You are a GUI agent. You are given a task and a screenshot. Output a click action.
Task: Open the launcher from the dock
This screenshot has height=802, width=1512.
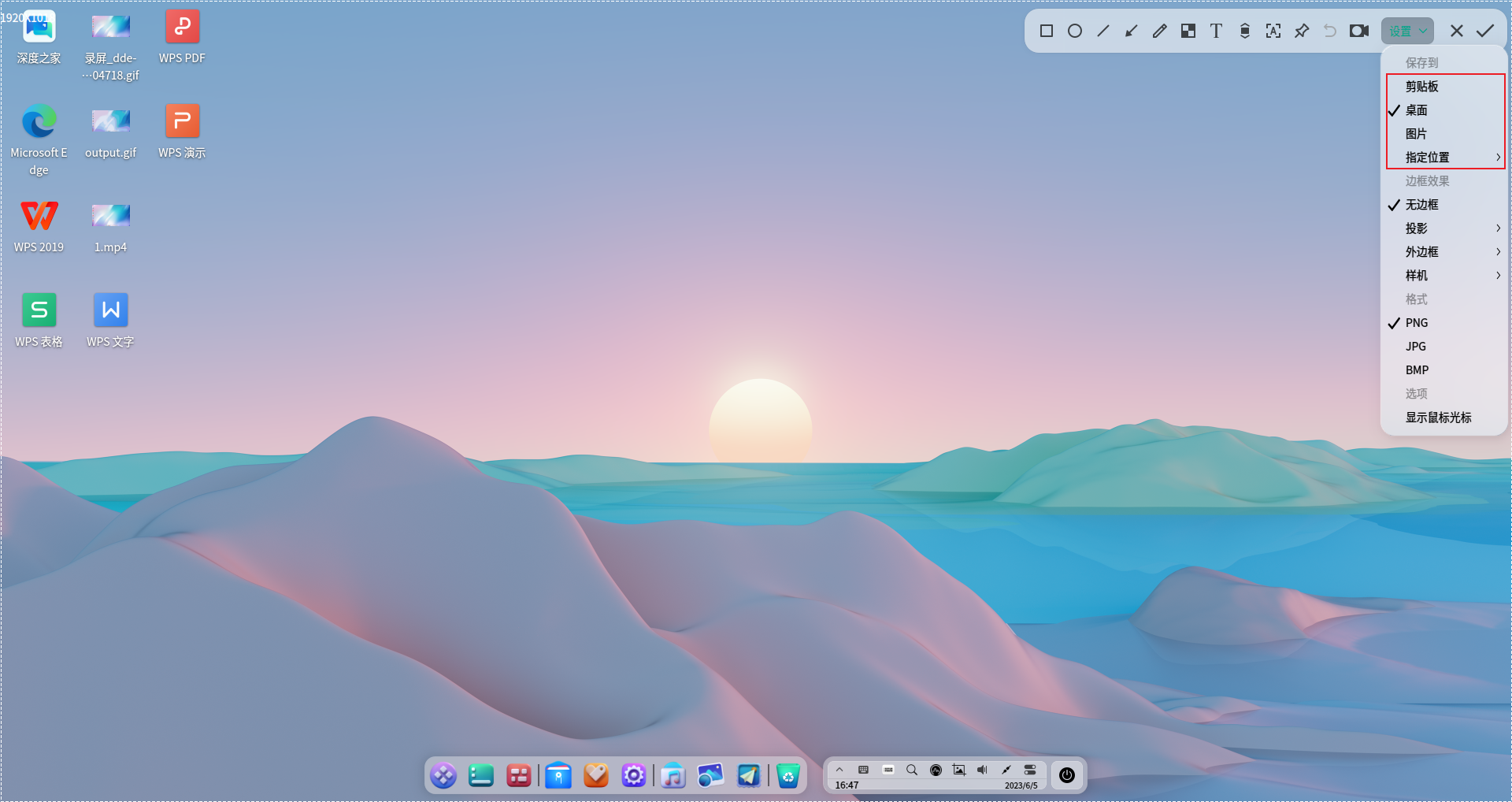click(443, 776)
